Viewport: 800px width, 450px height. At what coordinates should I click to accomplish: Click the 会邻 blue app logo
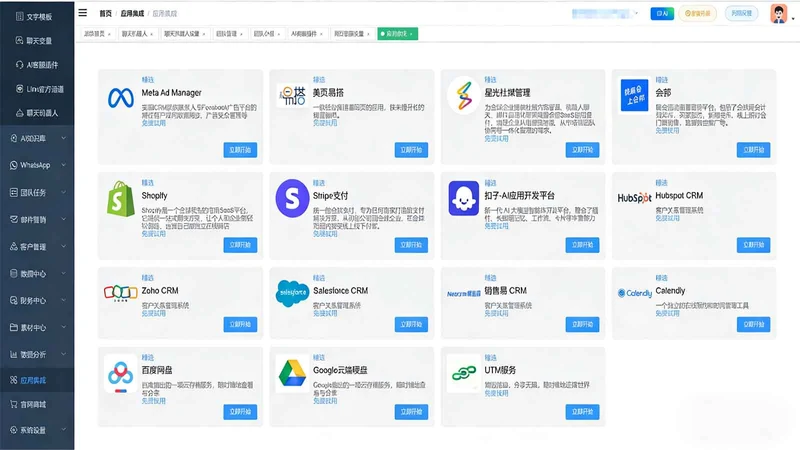pyautogui.click(x=634, y=95)
